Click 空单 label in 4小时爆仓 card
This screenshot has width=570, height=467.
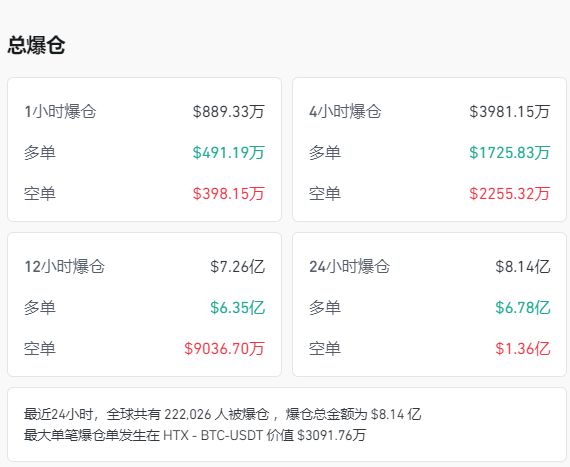pos(325,193)
